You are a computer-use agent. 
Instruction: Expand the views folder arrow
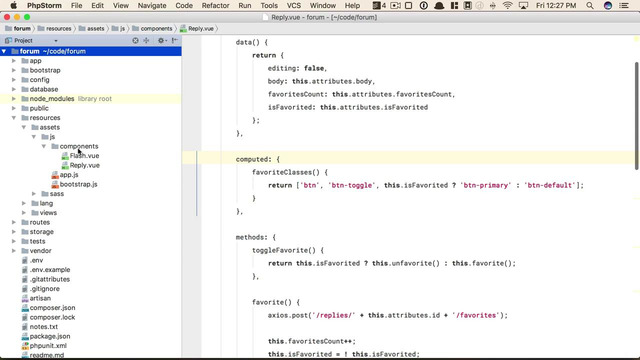24,213
